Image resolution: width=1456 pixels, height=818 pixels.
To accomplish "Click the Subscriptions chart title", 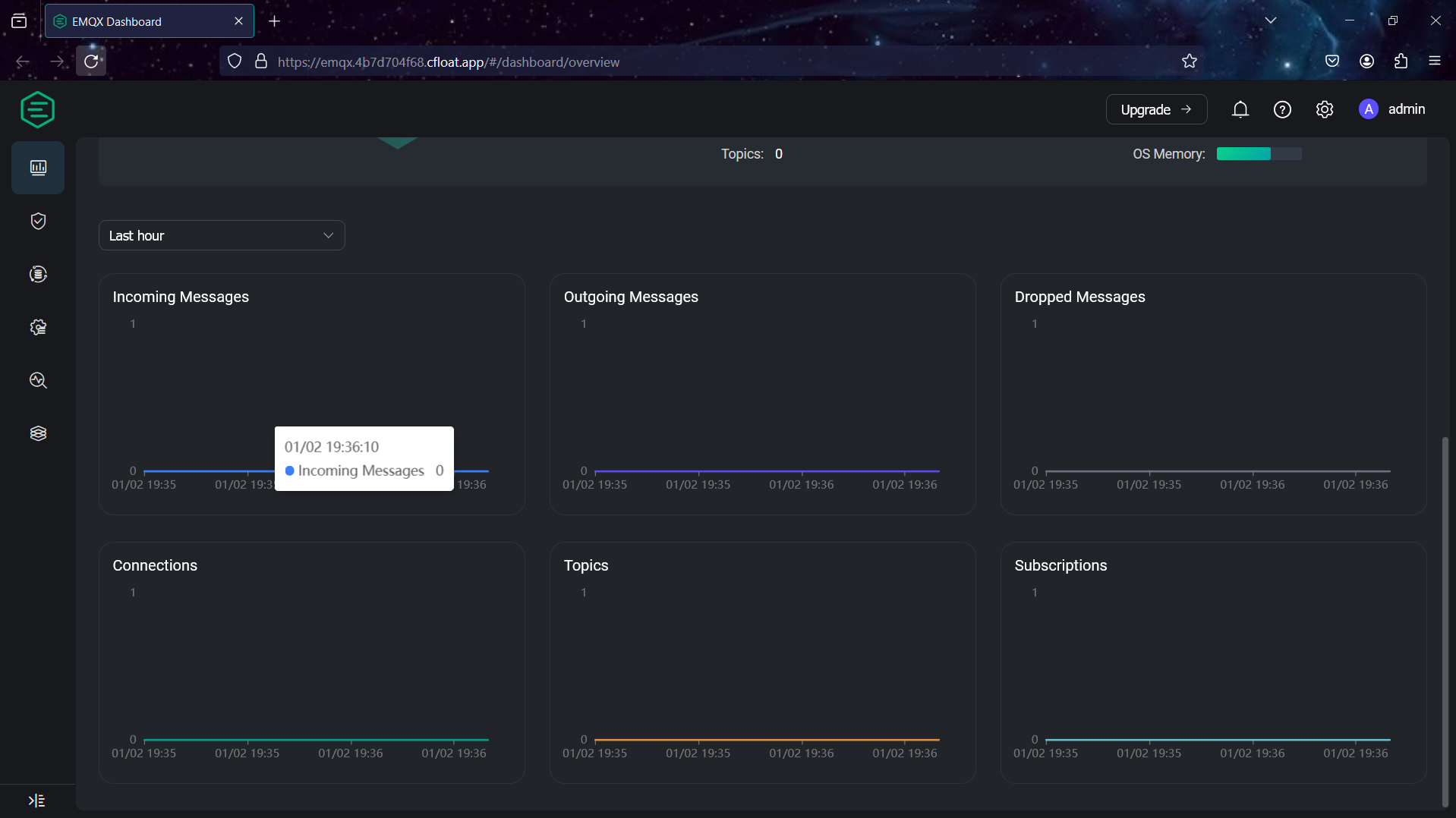I will [1060, 565].
